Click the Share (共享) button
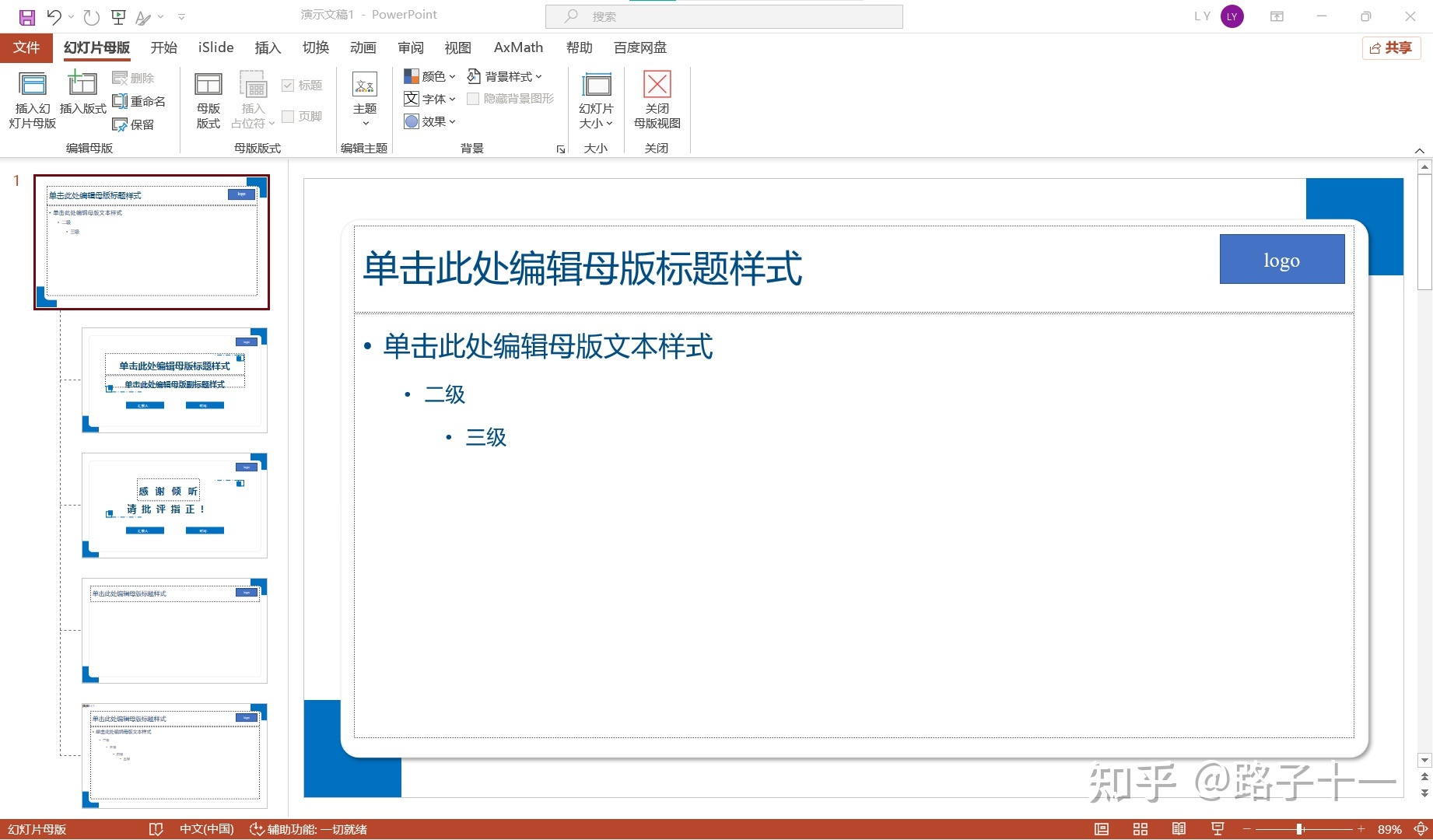Screen dimensions: 1433x840 1392,48
